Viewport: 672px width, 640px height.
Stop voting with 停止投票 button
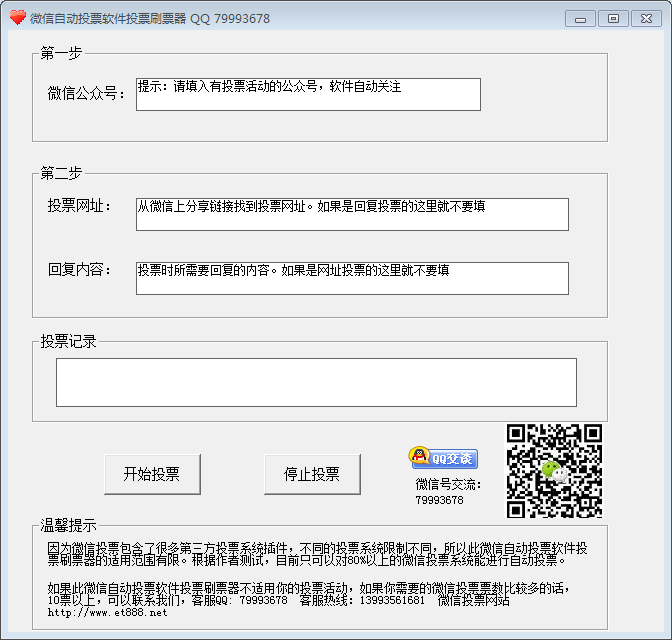point(312,475)
